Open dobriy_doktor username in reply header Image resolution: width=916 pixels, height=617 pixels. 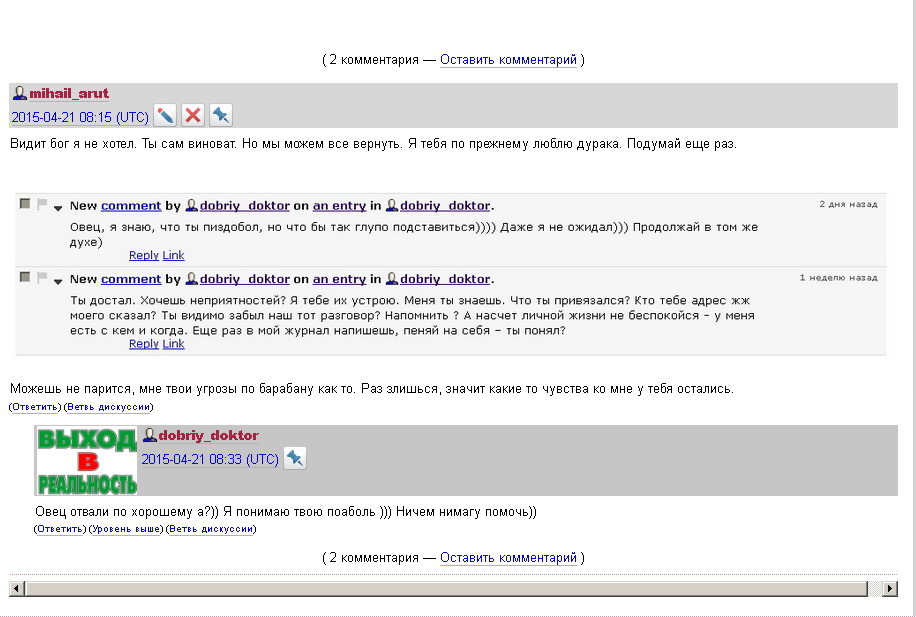pos(209,435)
